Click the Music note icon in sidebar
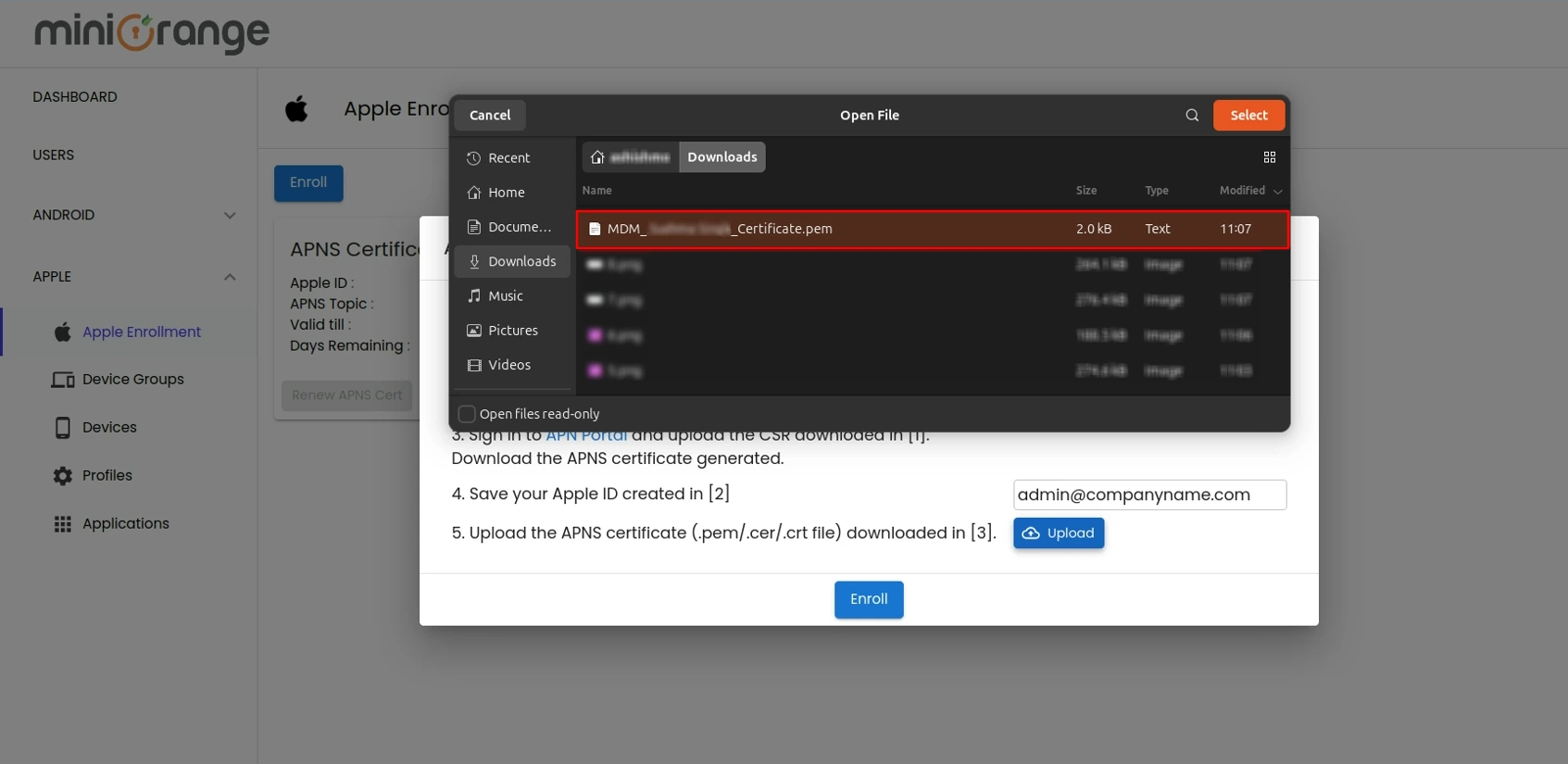This screenshot has height=764, width=1568. (474, 295)
